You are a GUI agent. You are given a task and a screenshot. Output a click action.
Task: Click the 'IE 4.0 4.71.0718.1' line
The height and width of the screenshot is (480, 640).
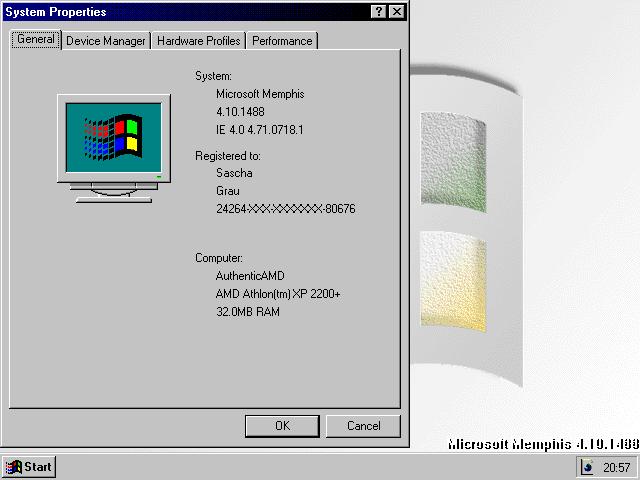pos(260,130)
